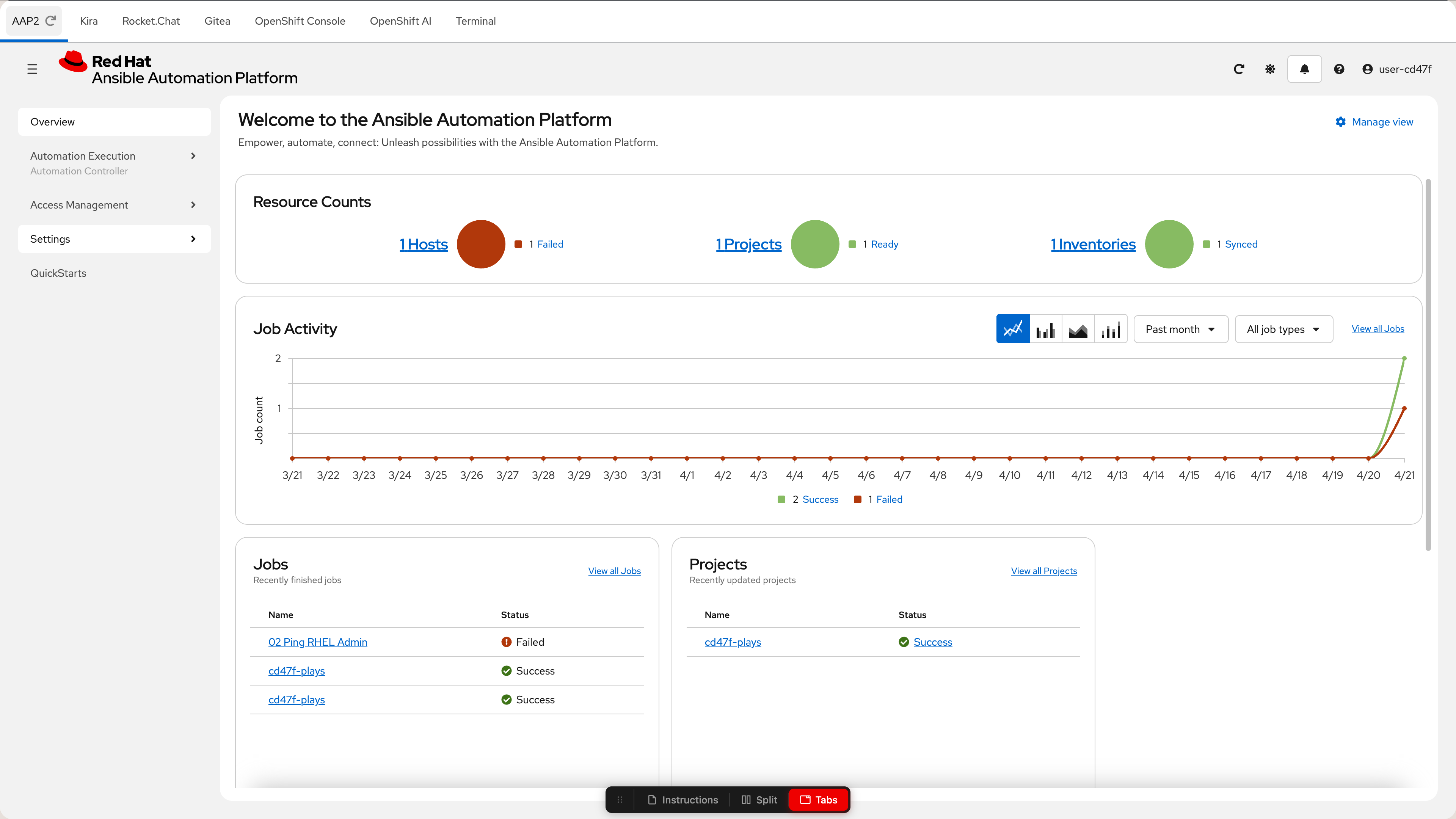Switch to the Terminal tab
This screenshot has height=819, width=1456.
(x=475, y=21)
